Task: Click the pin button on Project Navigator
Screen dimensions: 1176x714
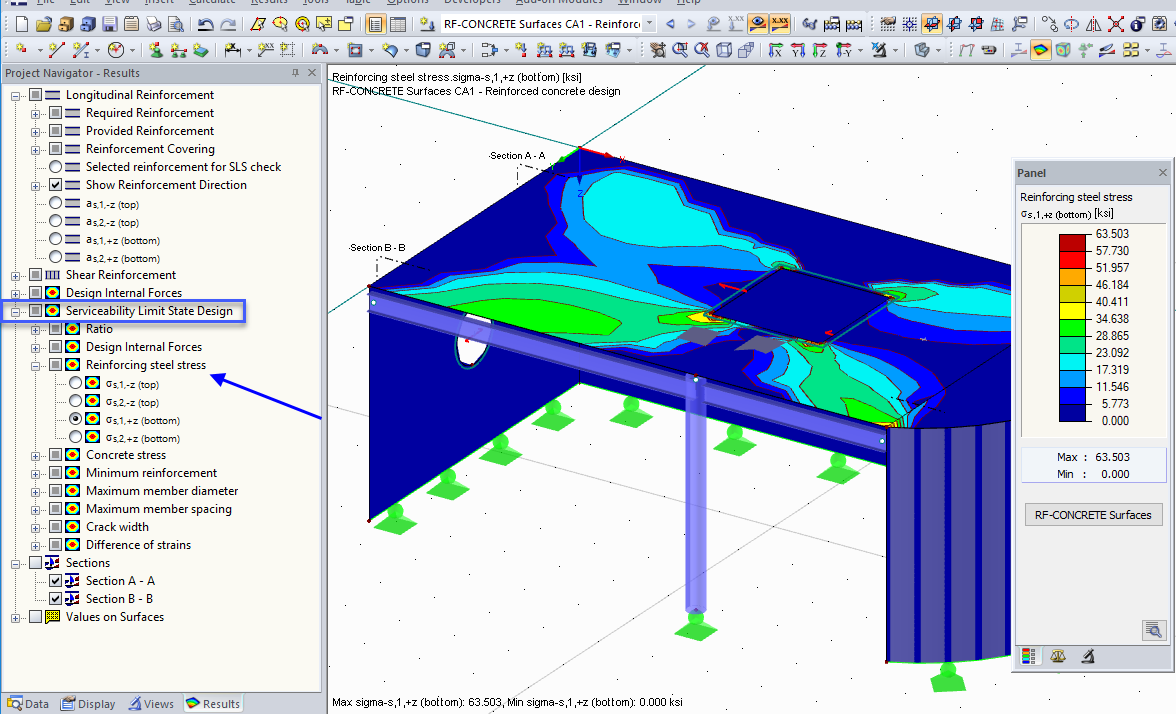Action: pyautogui.click(x=296, y=72)
